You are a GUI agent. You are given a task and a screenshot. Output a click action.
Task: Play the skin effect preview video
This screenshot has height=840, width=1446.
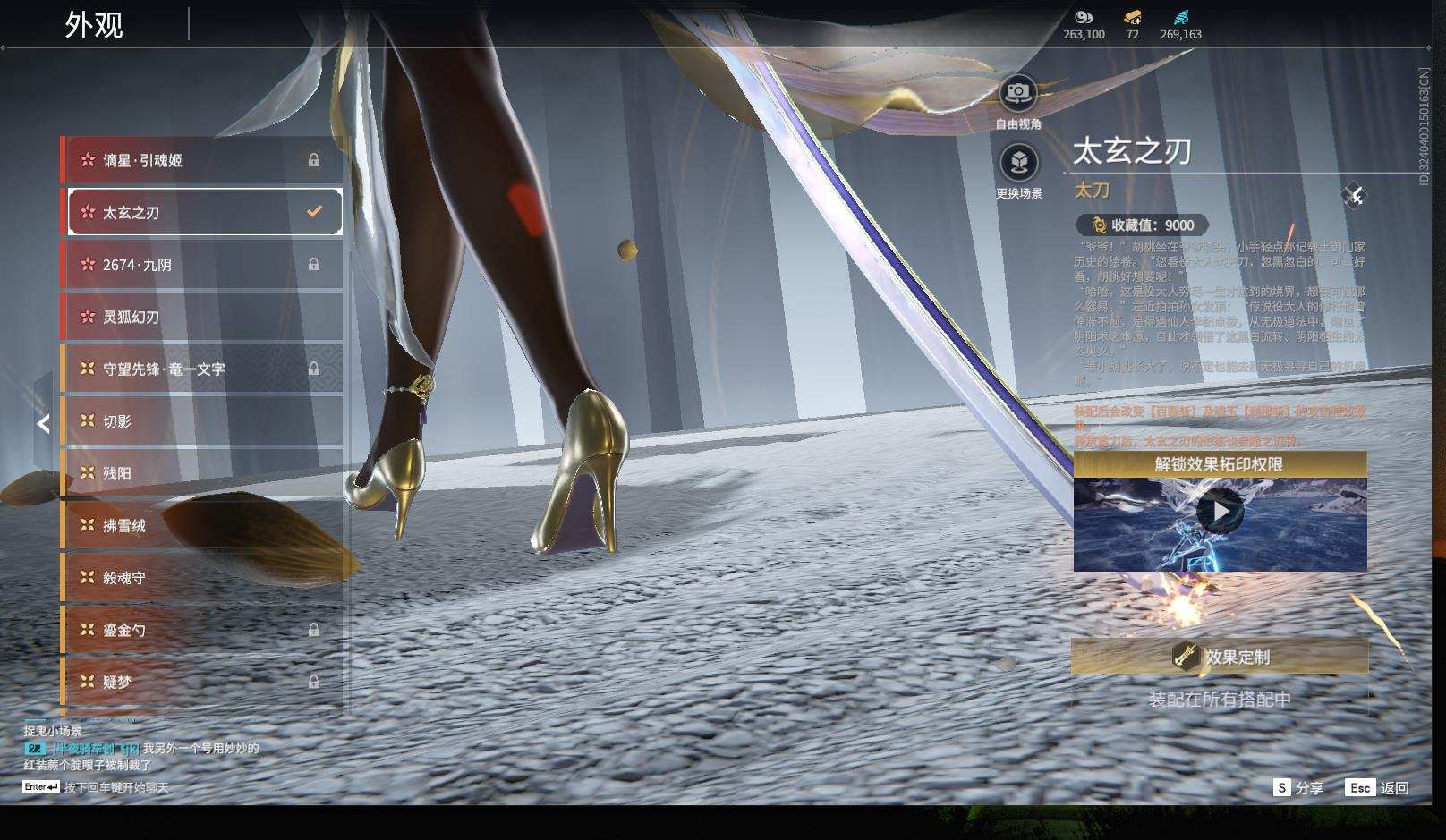(x=1220, y=513)
